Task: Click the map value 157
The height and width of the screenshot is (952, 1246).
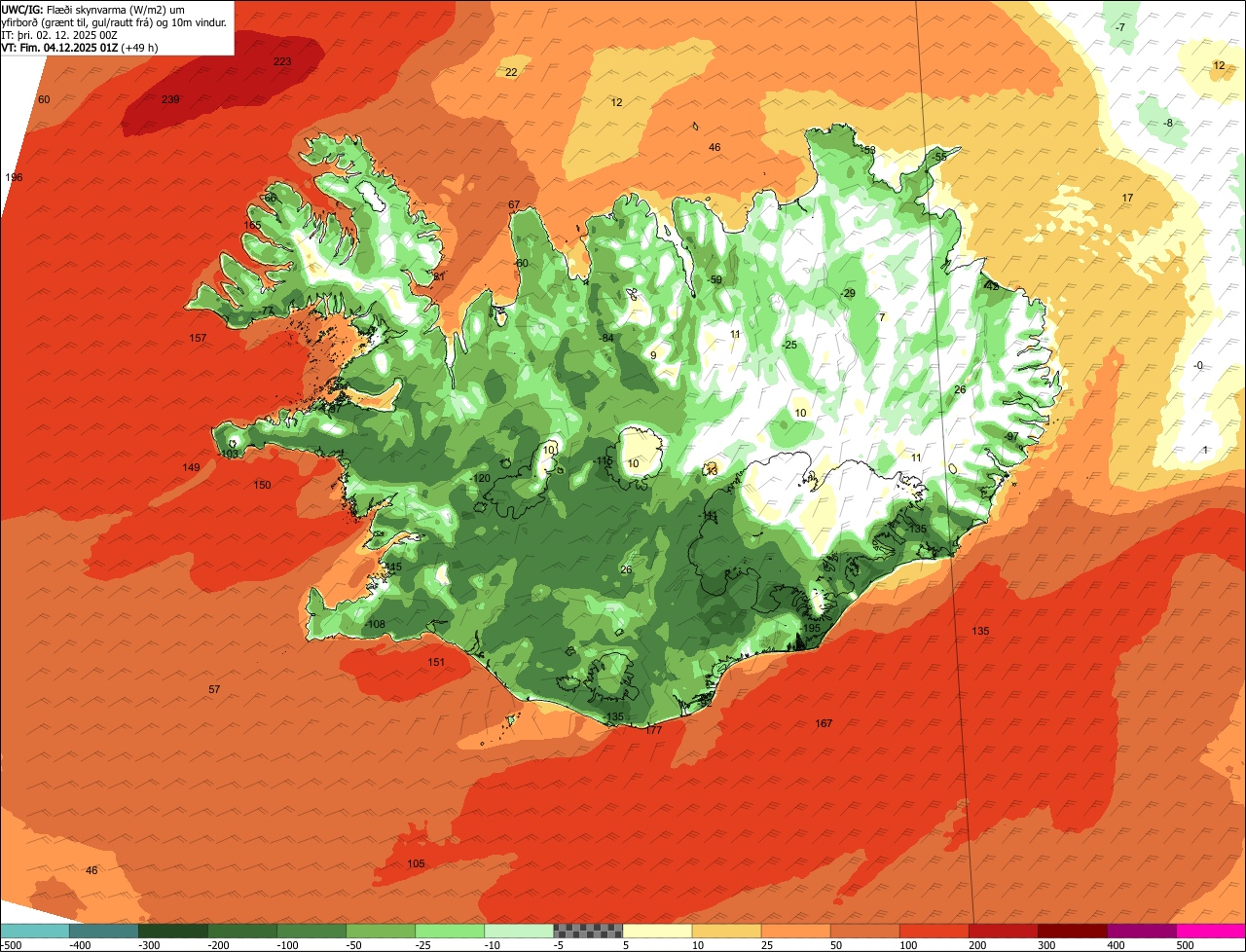Action: (198, 338)
